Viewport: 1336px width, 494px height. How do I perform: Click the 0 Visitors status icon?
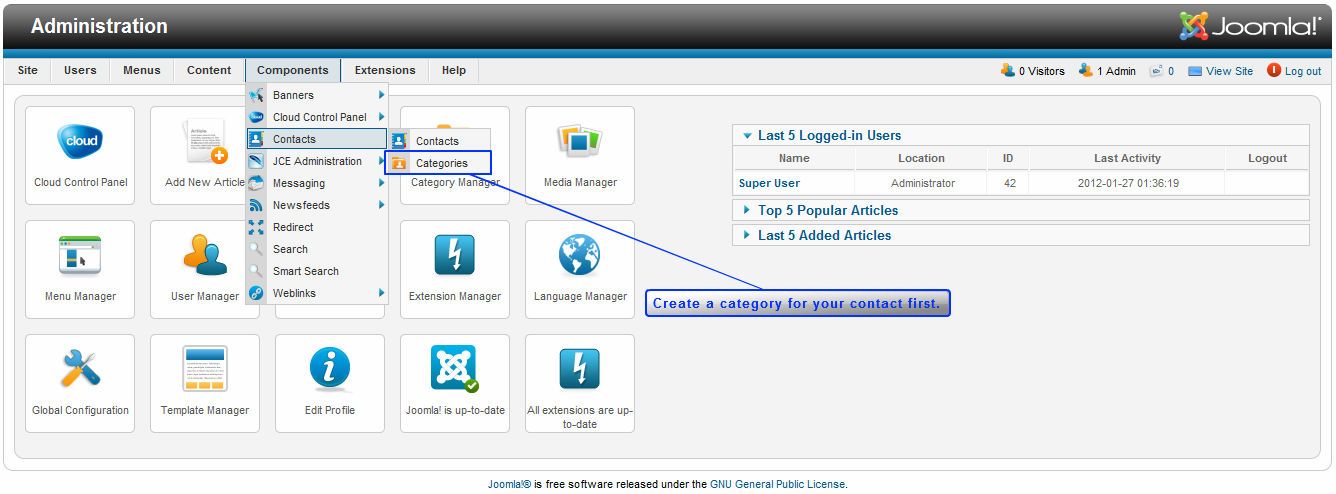pyautogui.click(x=1008, y=70)
